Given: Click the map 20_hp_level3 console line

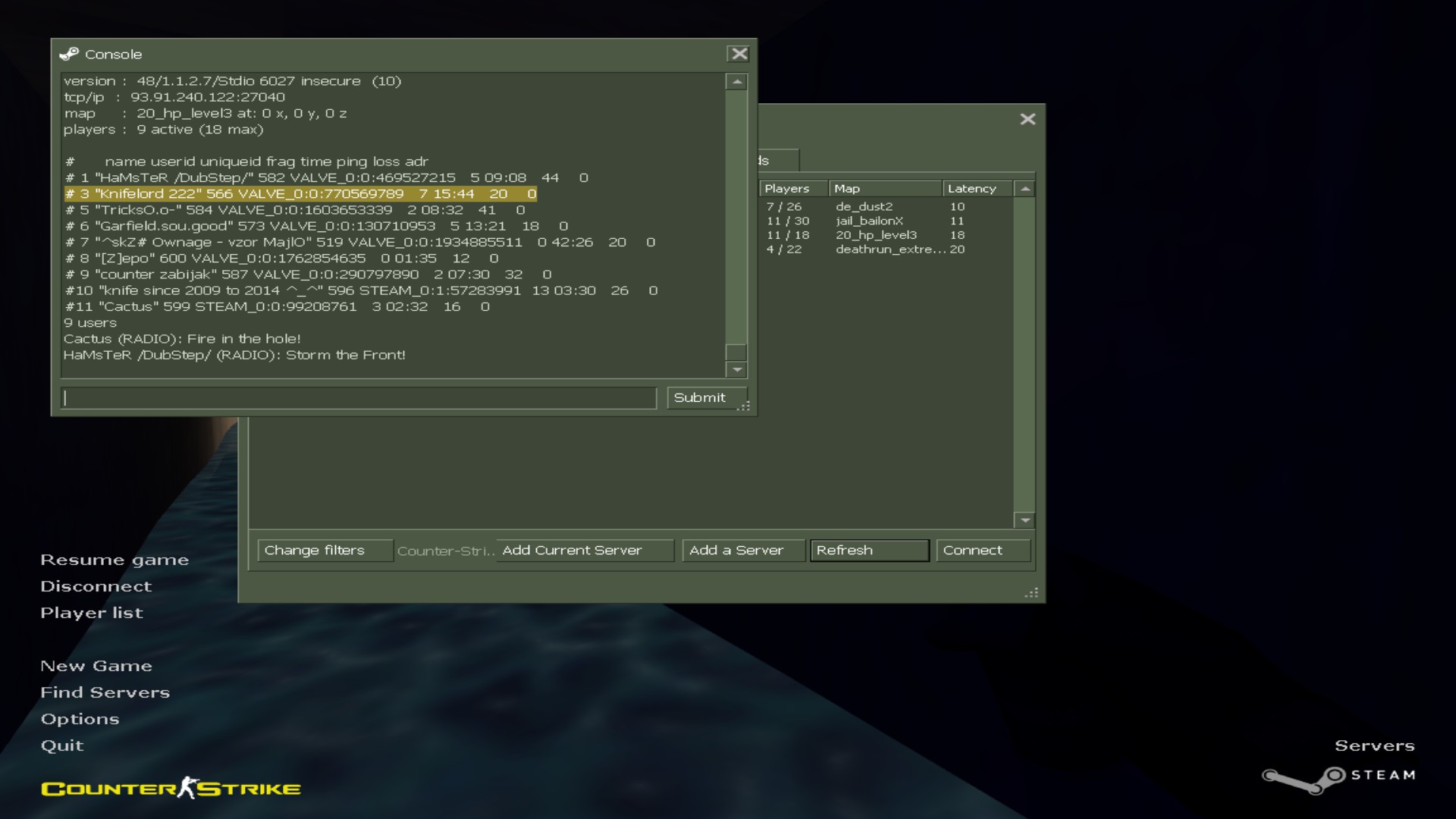Looking at the screenshot, I should [x=206, y=113].
